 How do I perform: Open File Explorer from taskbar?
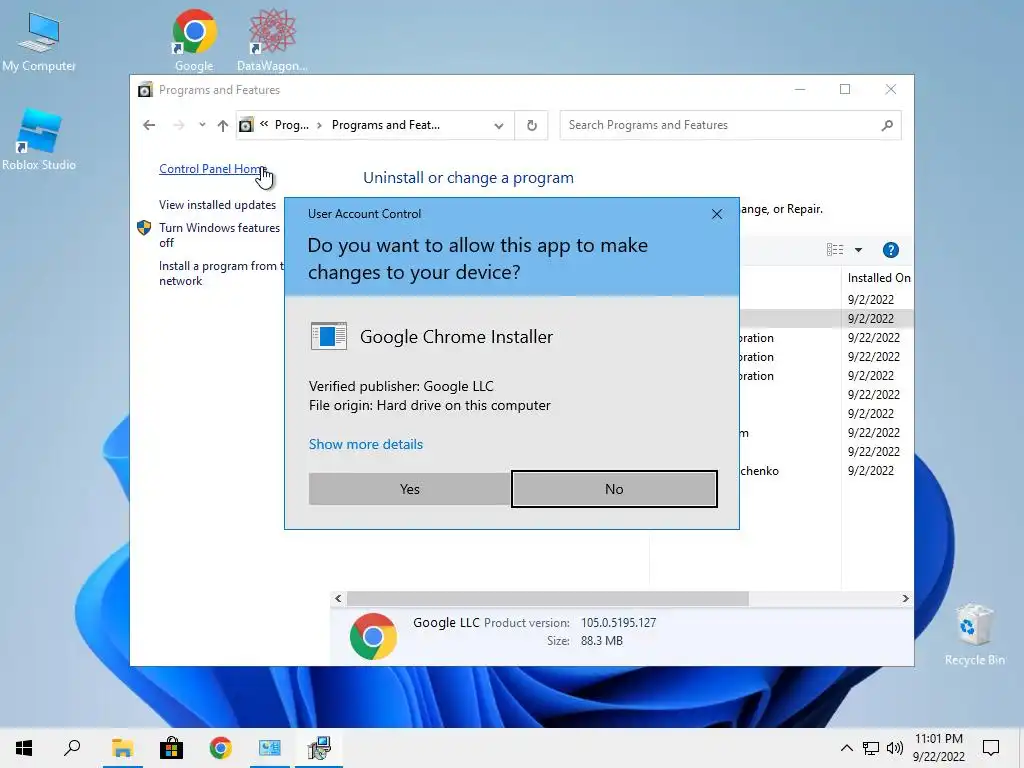pos(122,748)
